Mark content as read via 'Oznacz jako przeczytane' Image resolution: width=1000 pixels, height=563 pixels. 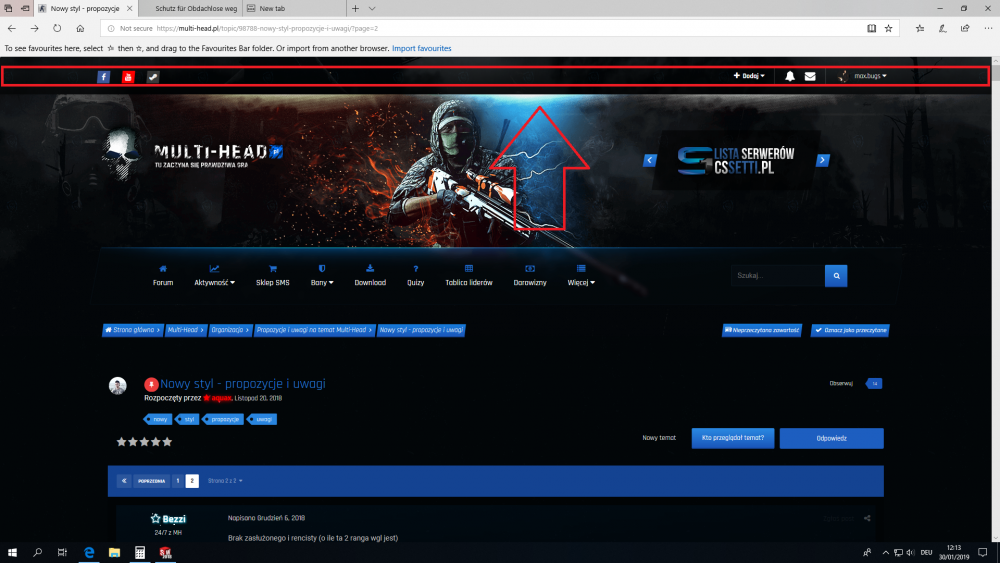(x=850, y=329)
